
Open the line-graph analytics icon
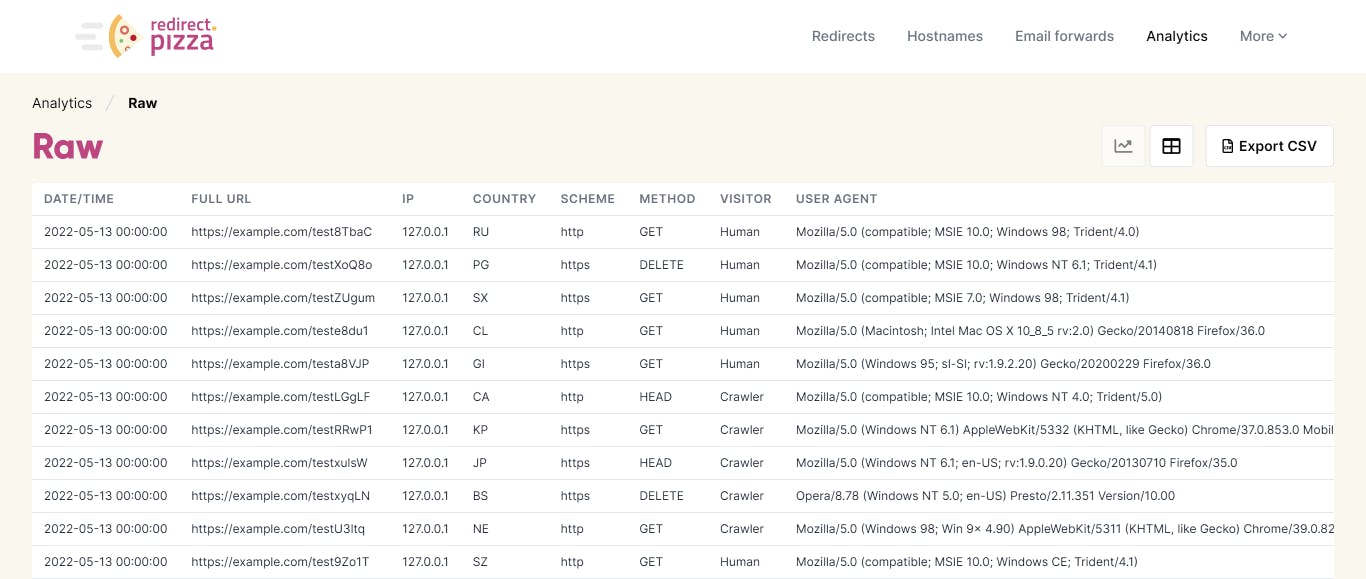(1123, 145)
